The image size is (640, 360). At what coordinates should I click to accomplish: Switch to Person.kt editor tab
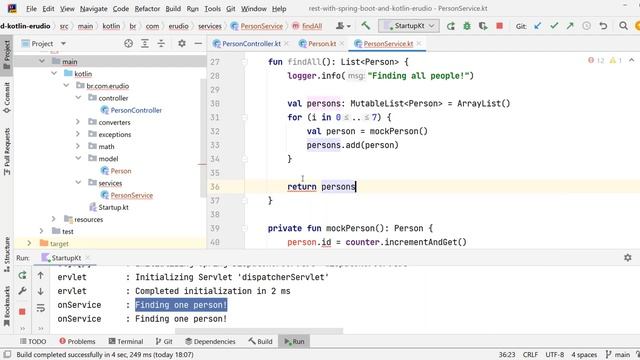321,43
